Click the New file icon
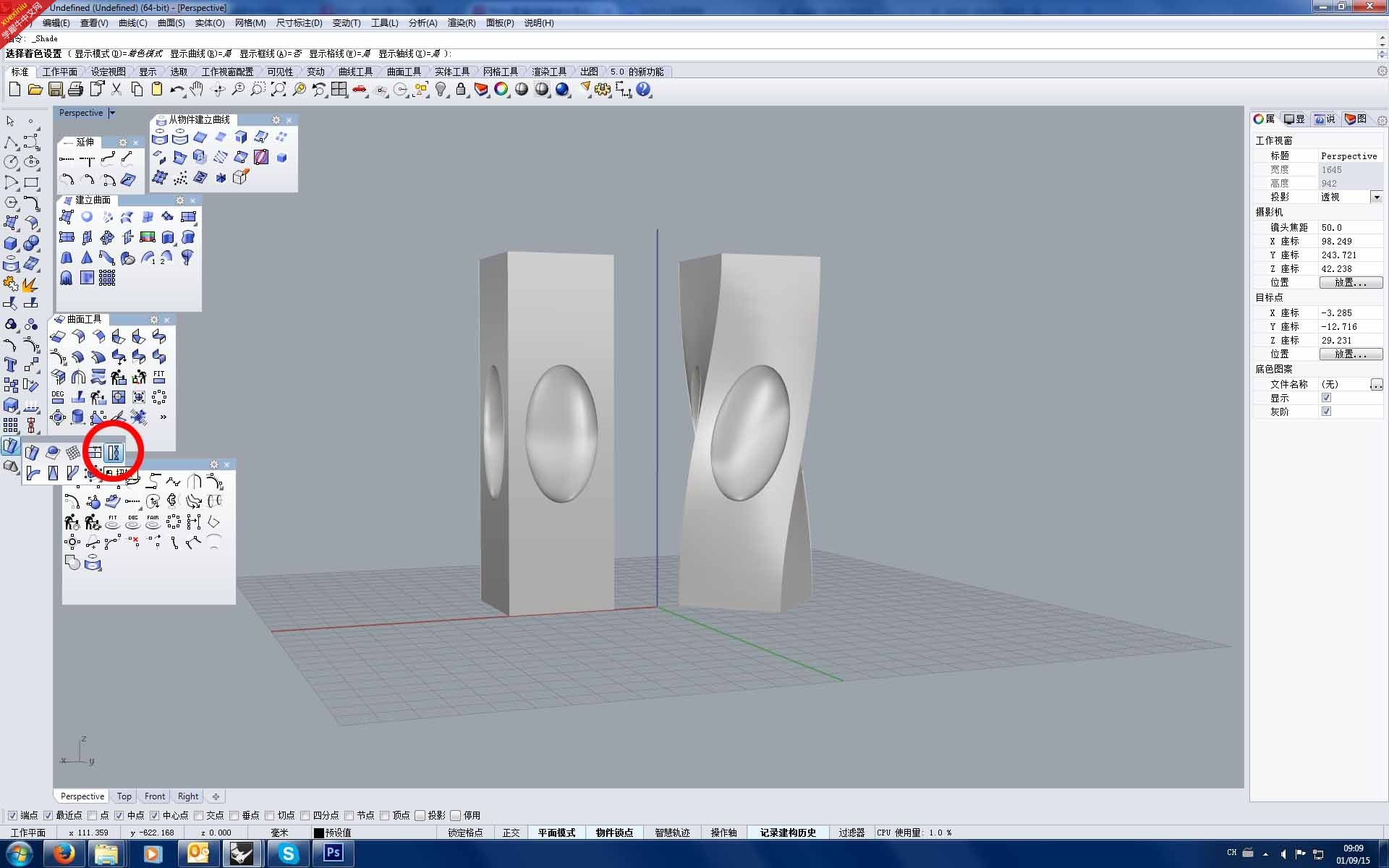 (x=14, y=89)
